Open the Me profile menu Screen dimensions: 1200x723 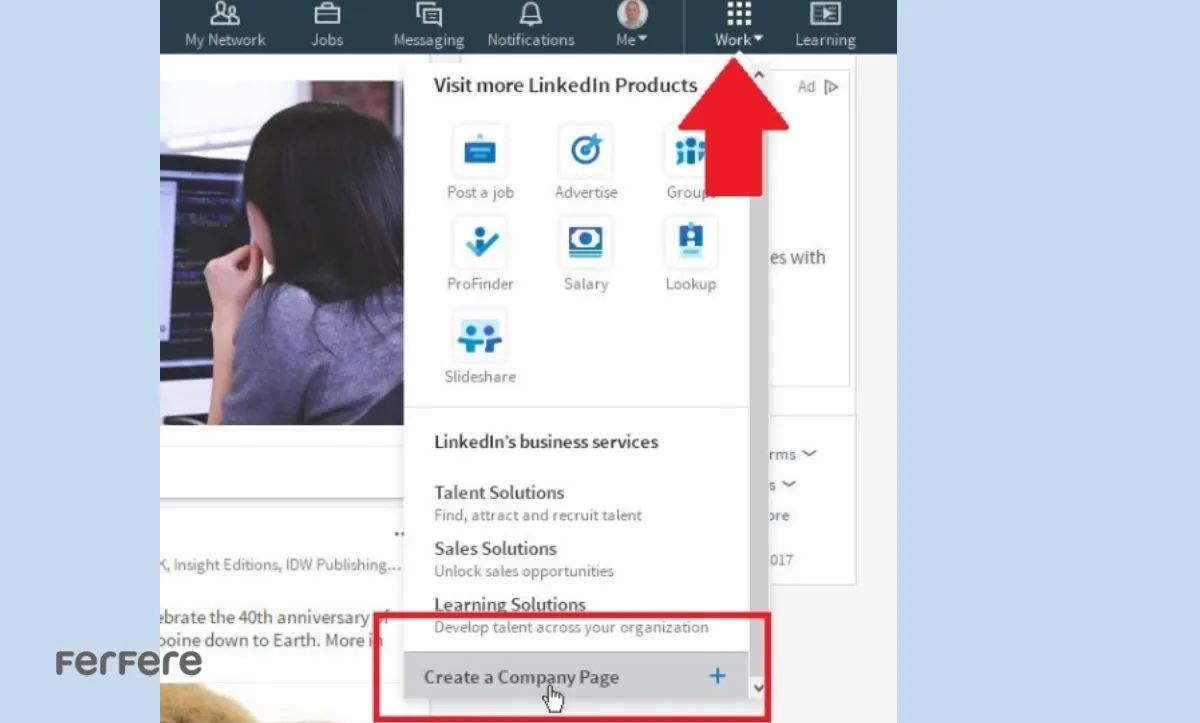632,26
